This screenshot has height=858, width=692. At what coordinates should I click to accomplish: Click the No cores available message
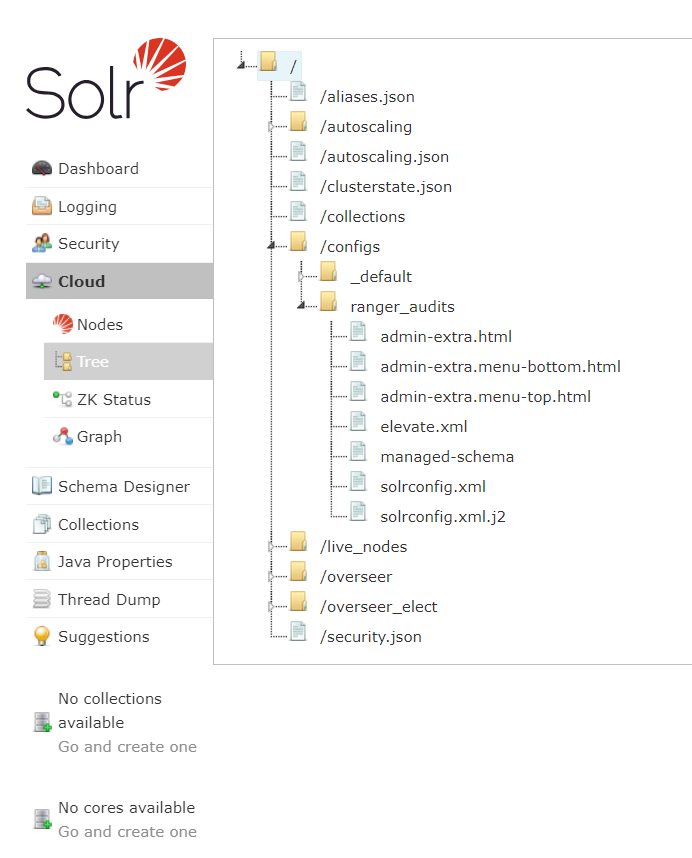point(126,807)
